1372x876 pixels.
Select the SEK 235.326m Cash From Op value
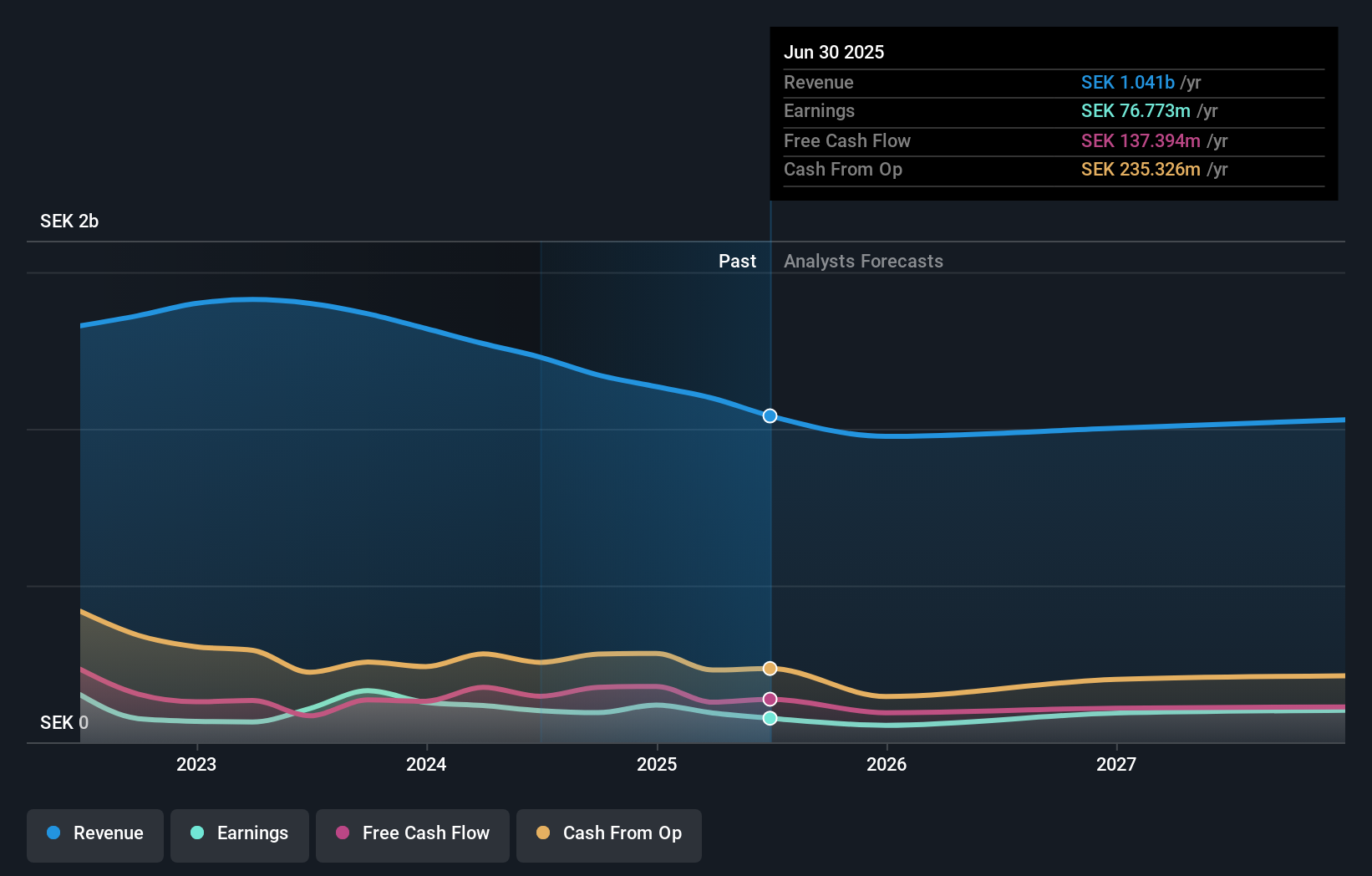pos(1141,170)
